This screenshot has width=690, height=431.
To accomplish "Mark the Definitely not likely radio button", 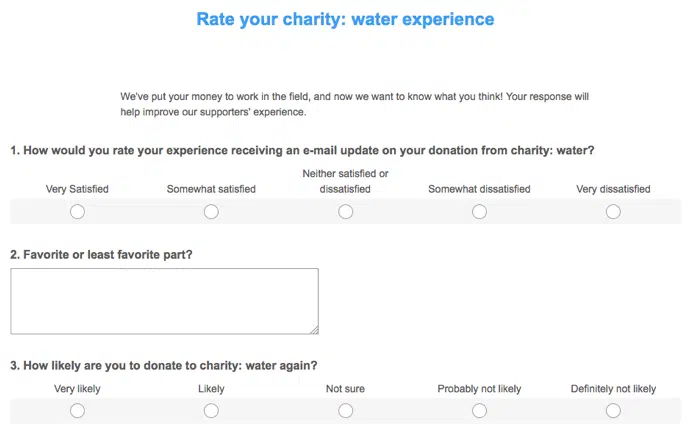I will [613, 410].
